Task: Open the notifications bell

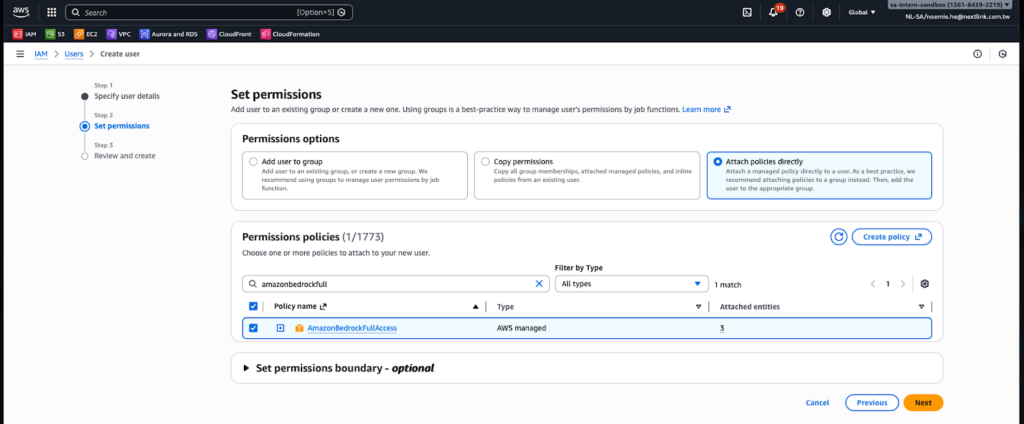Action: [x=773, y=12]
